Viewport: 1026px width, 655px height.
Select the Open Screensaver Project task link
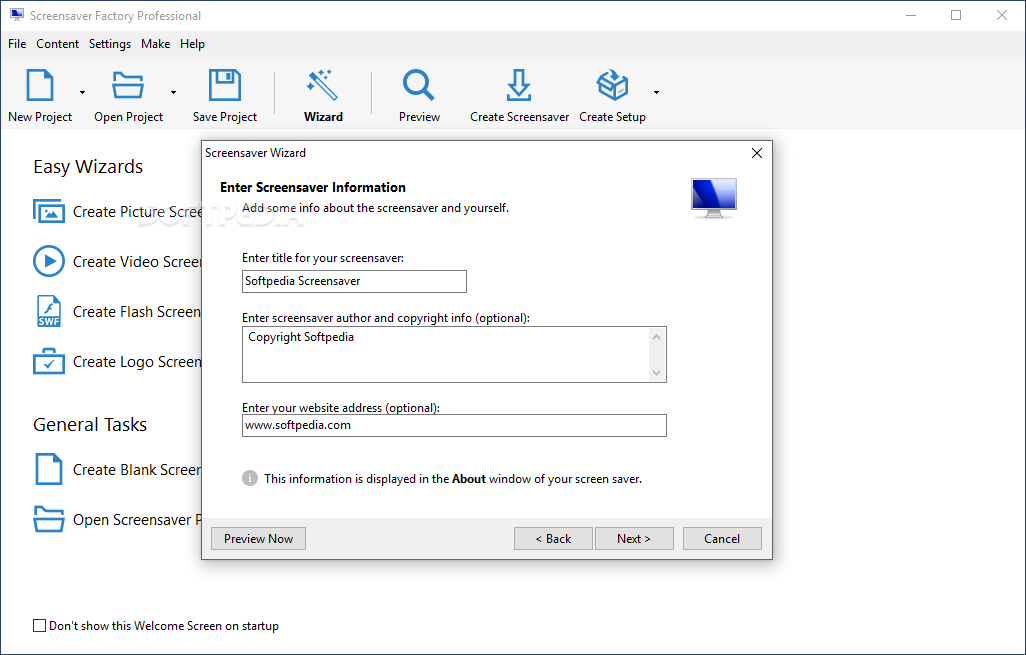click(137, 520)
